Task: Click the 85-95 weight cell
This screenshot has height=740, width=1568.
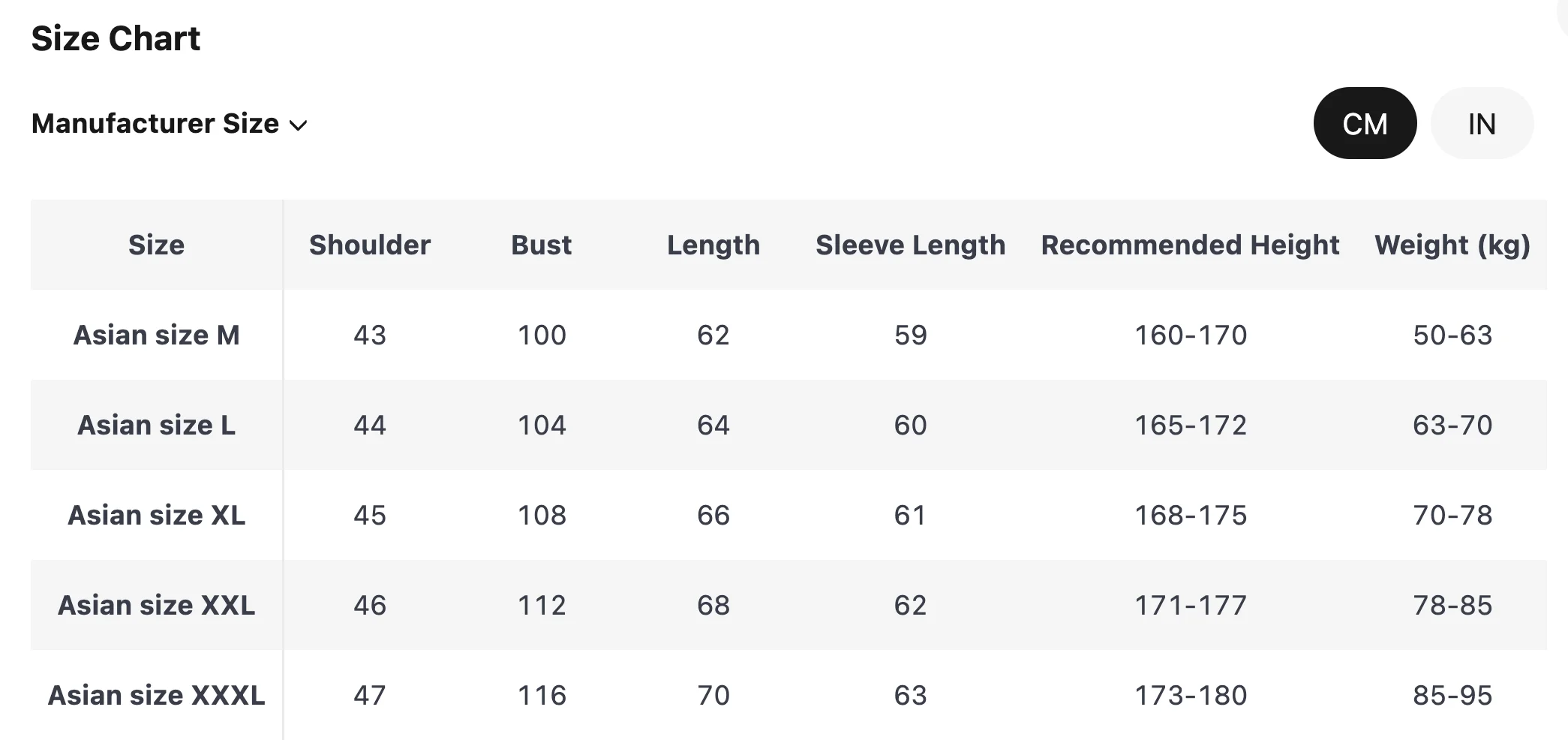Action: click(1452, 696)
